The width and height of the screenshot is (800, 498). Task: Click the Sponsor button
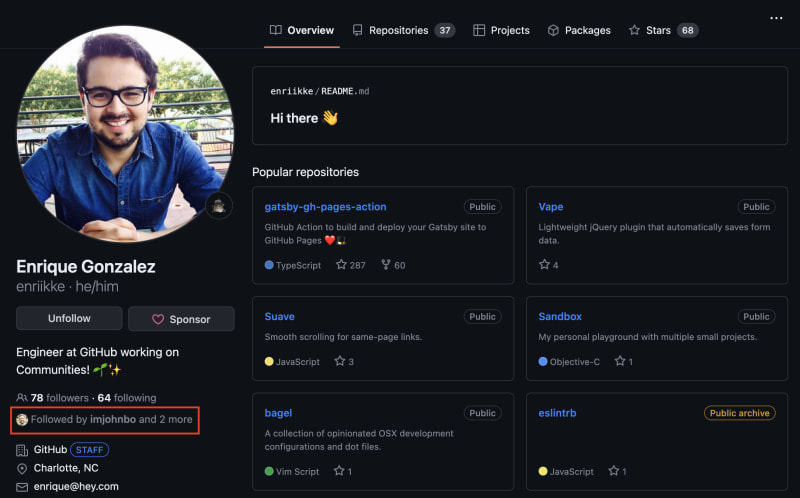(x=181, y=319)
